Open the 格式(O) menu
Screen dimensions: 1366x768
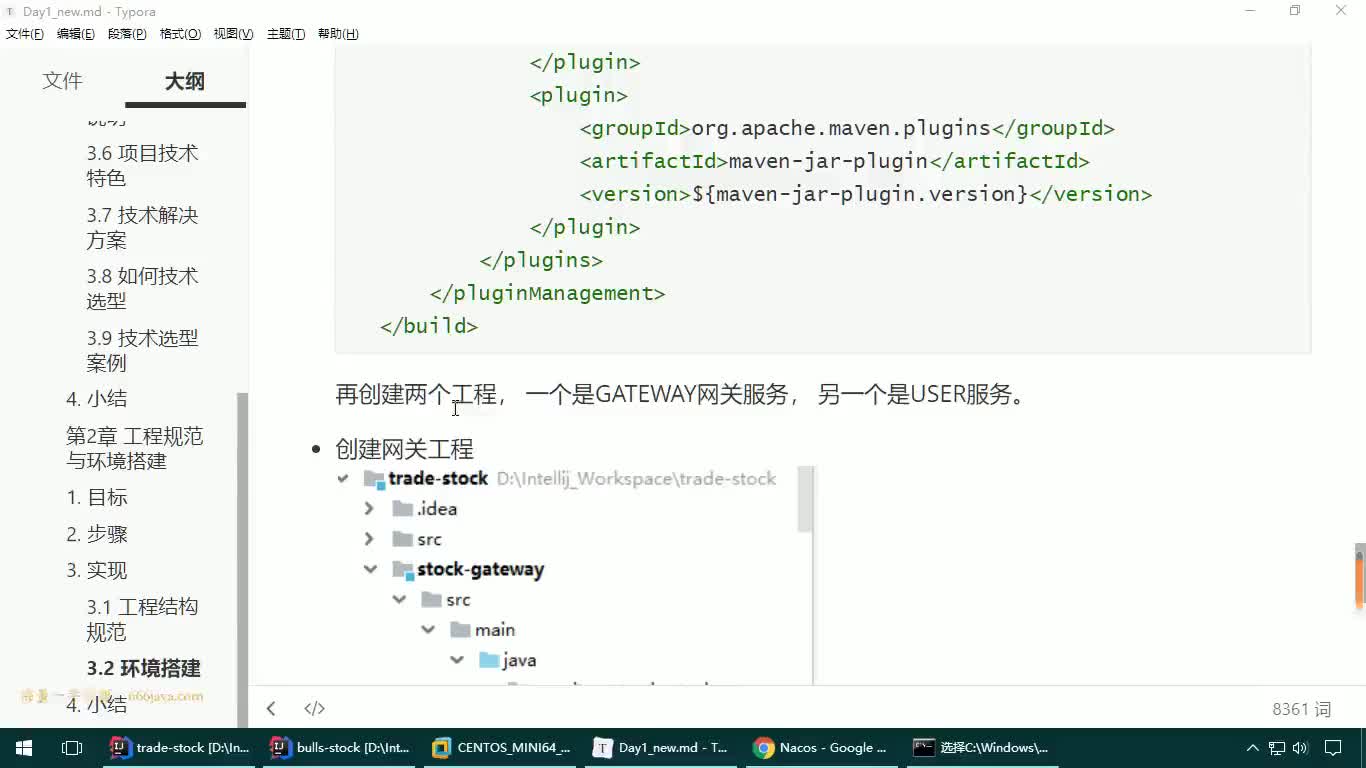[180, 34]
